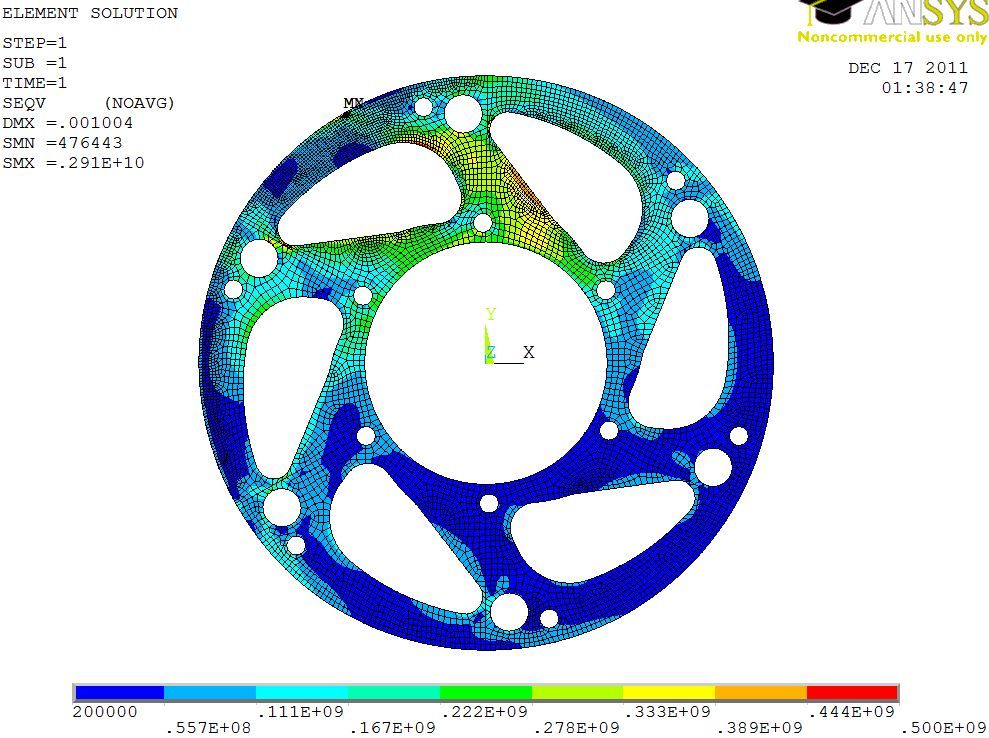Click the STEP=1 label
989x738 pixels.
pos(35,44)
